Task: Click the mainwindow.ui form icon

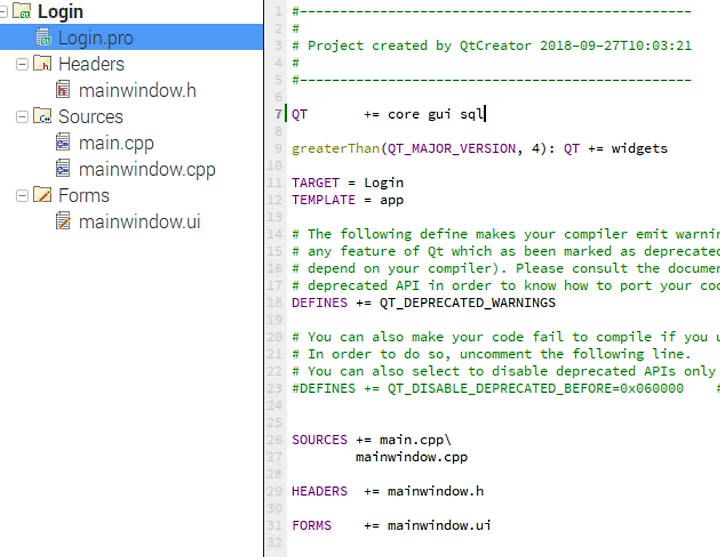Action: [63, 221]
